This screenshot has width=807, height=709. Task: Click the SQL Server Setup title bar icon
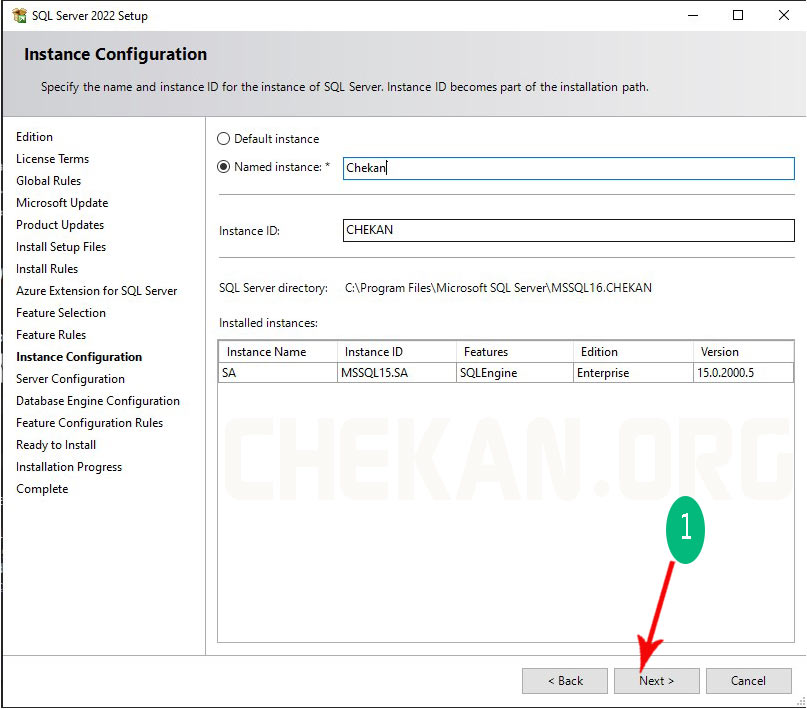pyautogui.click(x=20, y=15)
